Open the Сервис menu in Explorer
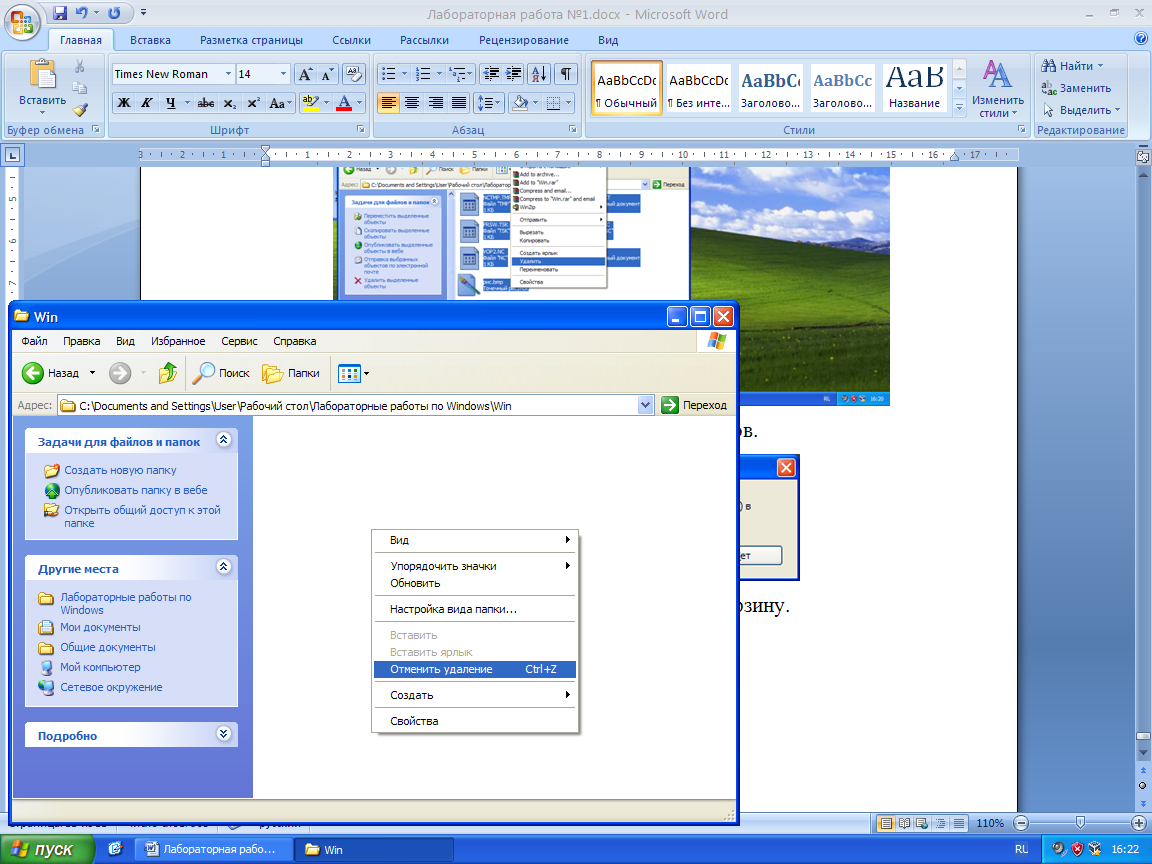This screenshot has width=1152, height=864. (240, 341)
